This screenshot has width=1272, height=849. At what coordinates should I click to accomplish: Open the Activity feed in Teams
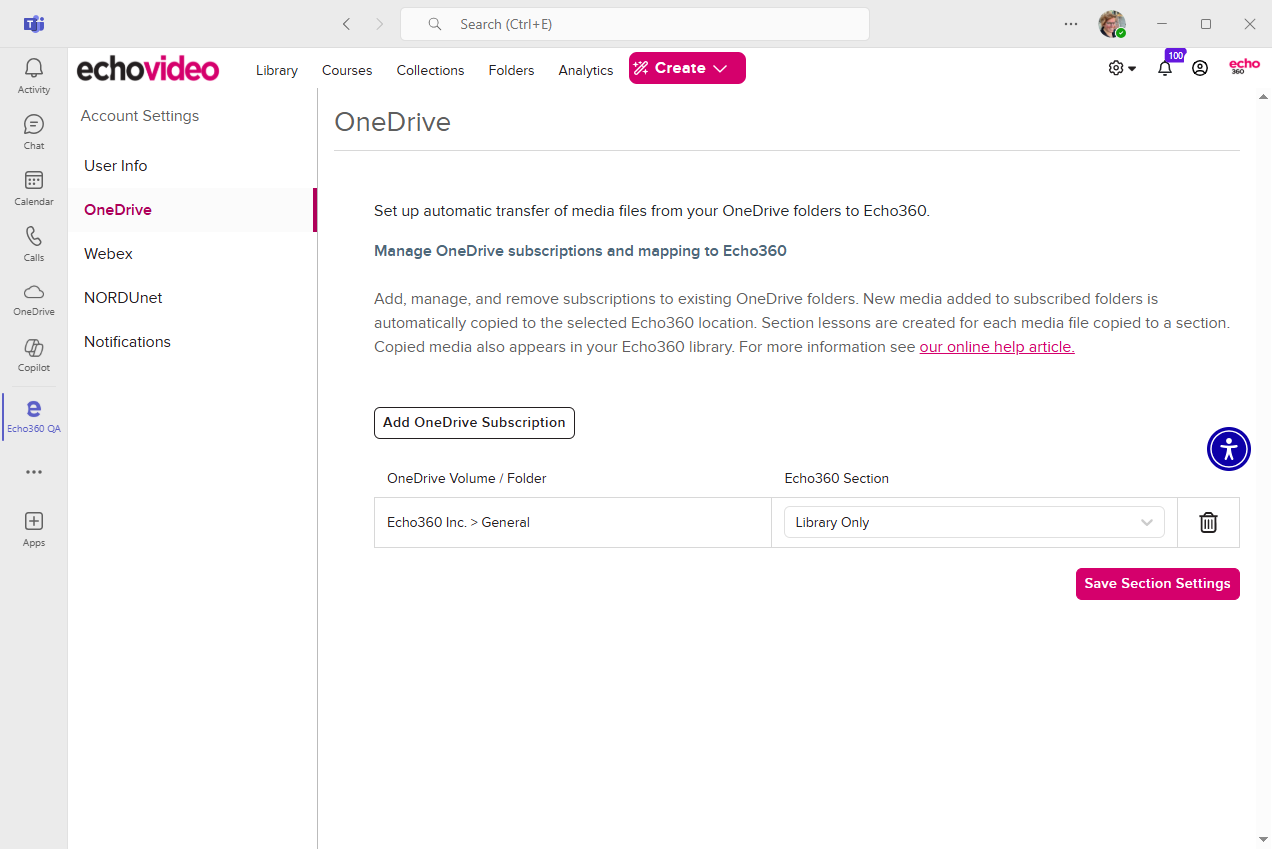pyautogui.click(x=34, y=76)
